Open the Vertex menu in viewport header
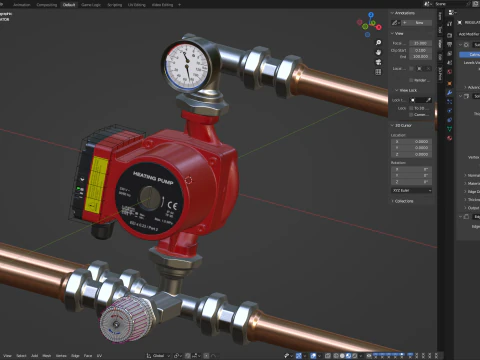 point(61,356)
